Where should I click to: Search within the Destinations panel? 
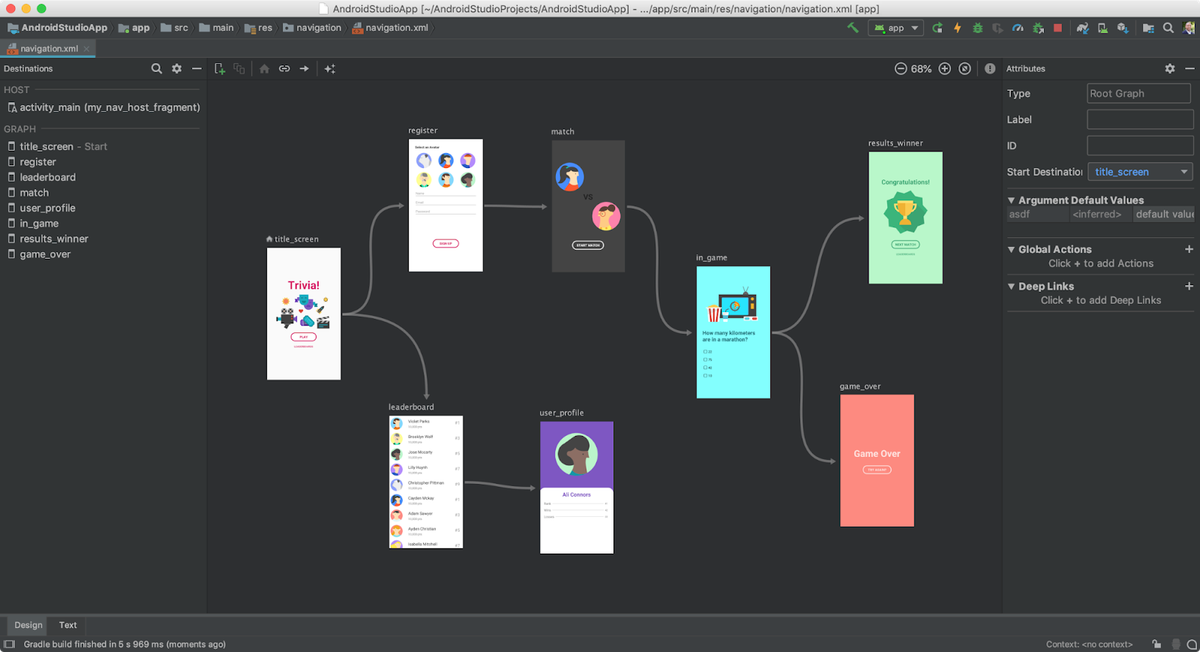pyautogui.click(x=157, y=68)
